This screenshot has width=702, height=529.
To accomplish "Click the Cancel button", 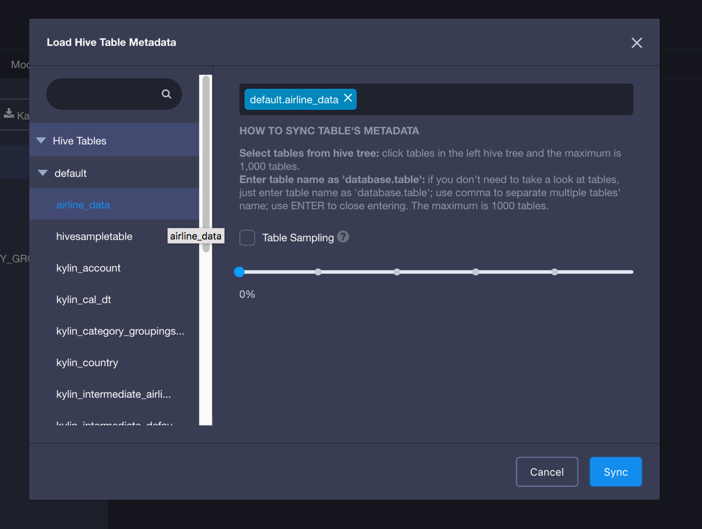I will [x=546, y=472].
